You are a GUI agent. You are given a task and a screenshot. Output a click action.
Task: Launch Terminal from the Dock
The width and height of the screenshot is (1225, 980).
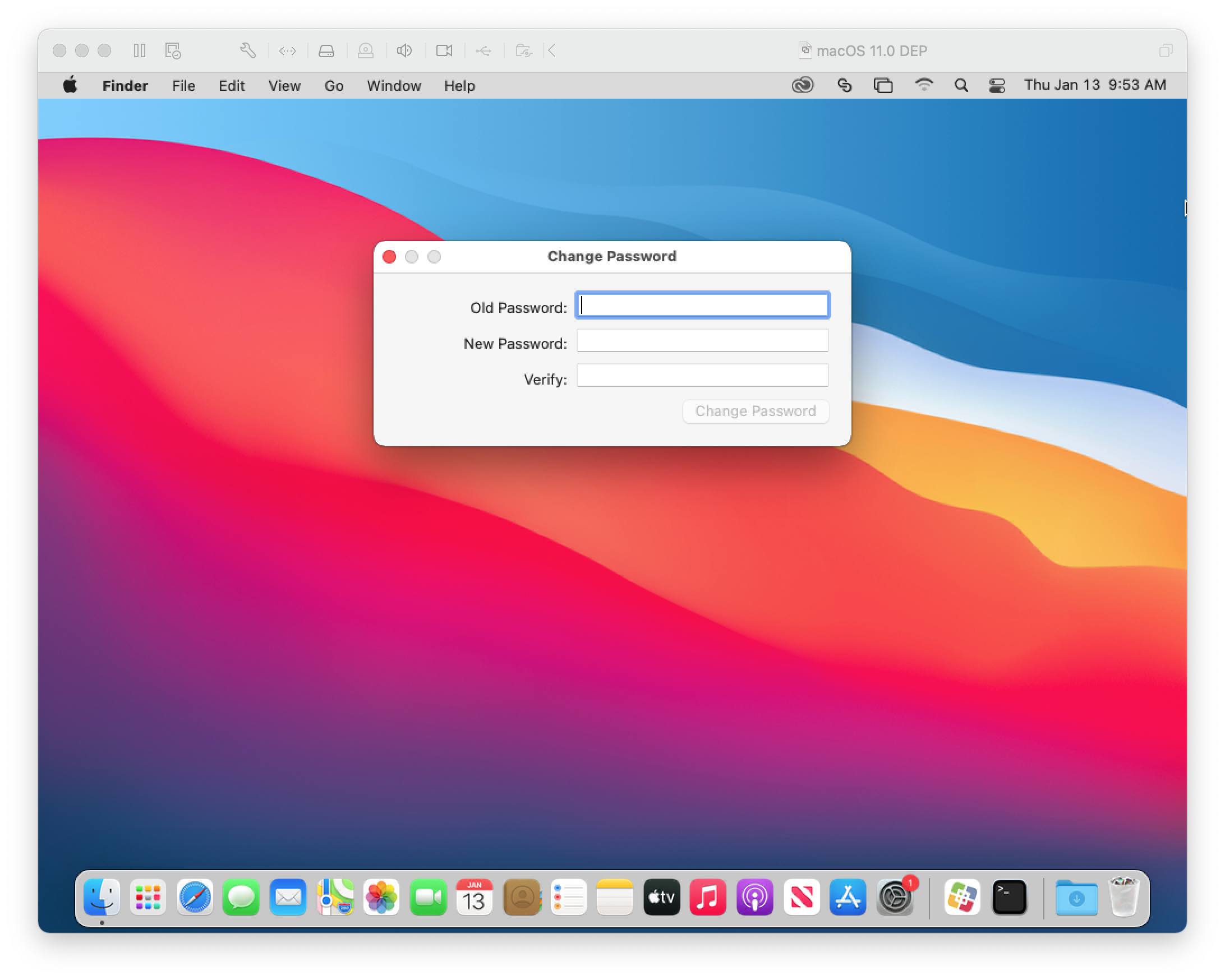coord(1009,897)
